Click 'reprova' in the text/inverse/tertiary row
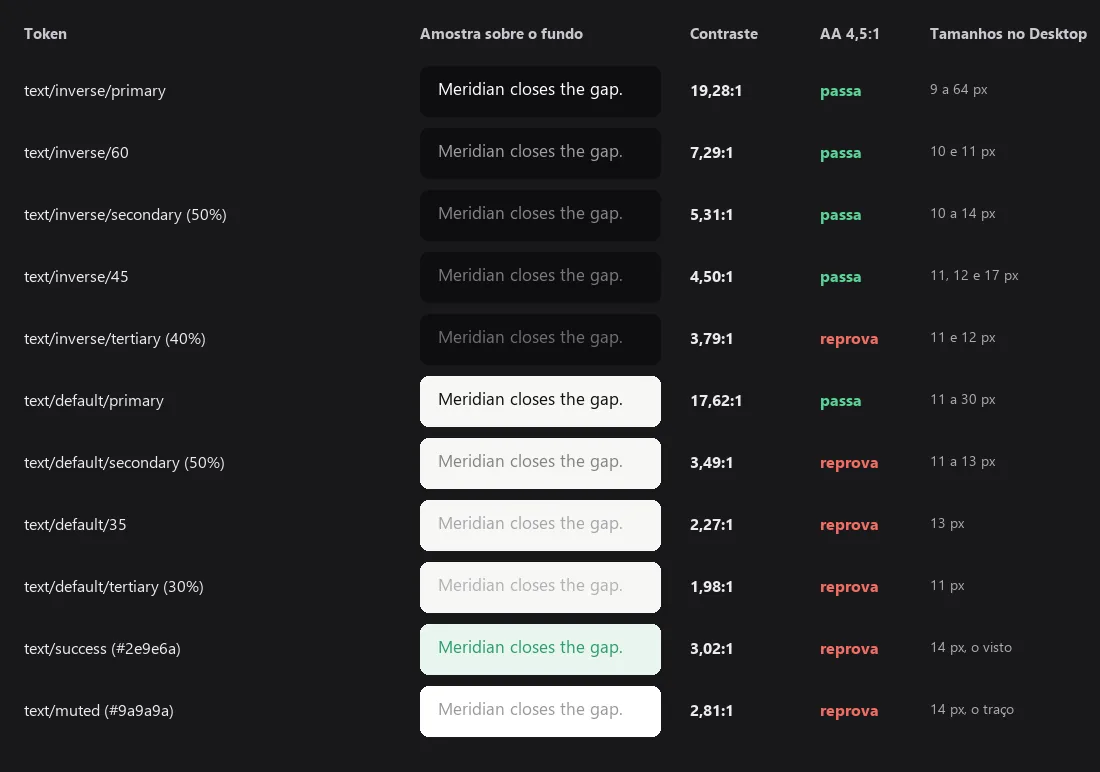The image size is (1100, 772). click(849, 339)
